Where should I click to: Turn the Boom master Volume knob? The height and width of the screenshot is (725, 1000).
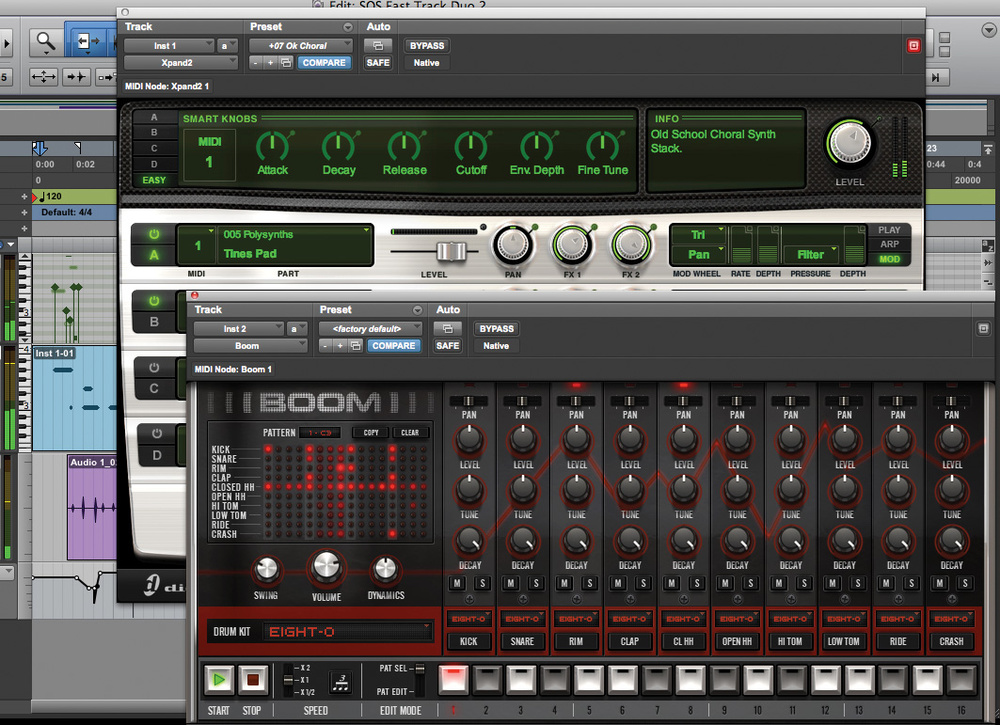[x=326, y=568]
